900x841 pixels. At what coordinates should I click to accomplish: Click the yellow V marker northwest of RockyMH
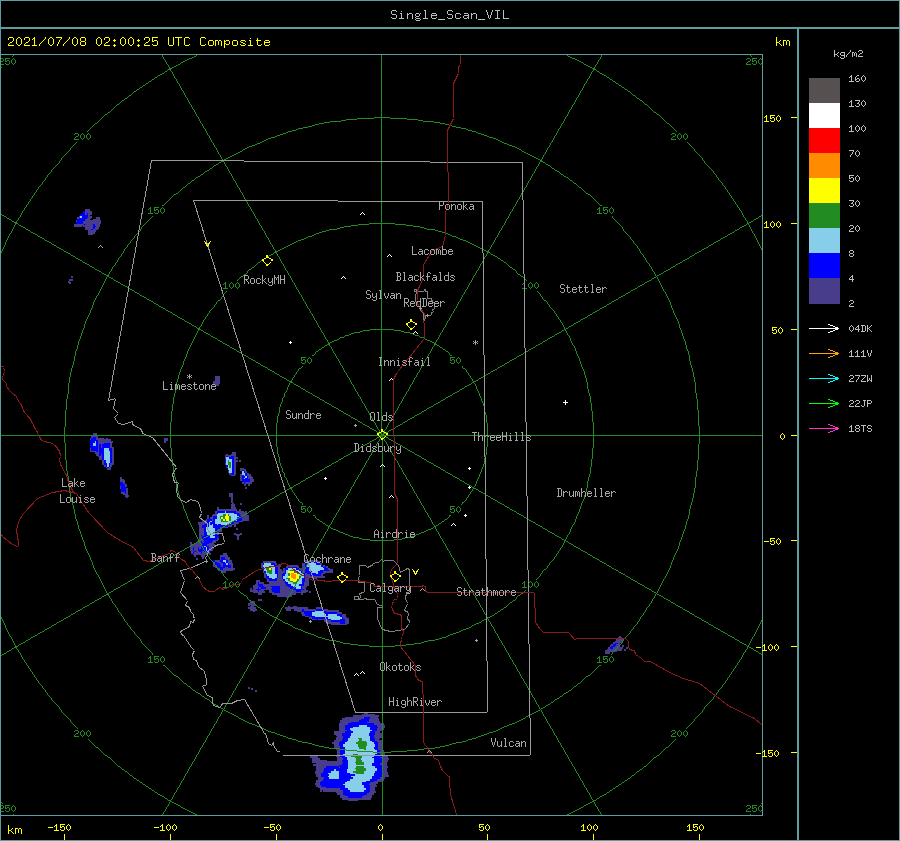pos(208,244)
